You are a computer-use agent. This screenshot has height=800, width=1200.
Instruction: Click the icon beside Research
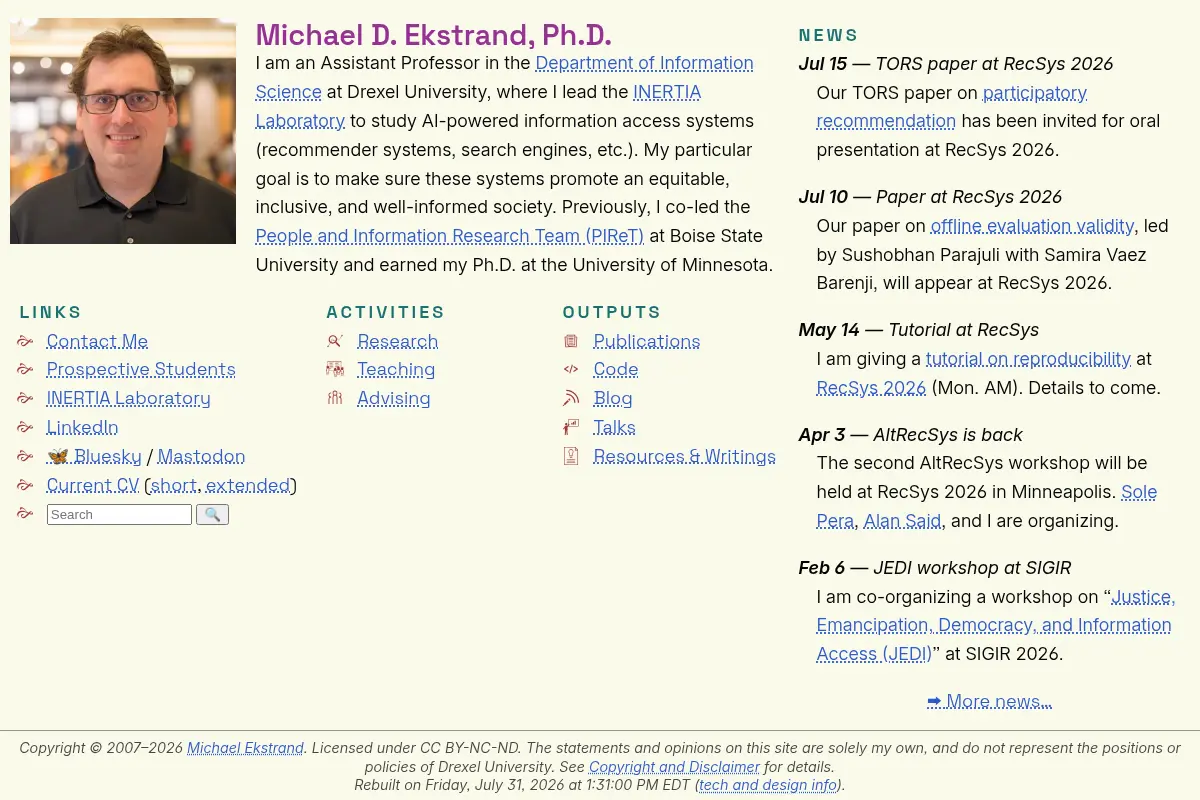[x=335, y=341]
